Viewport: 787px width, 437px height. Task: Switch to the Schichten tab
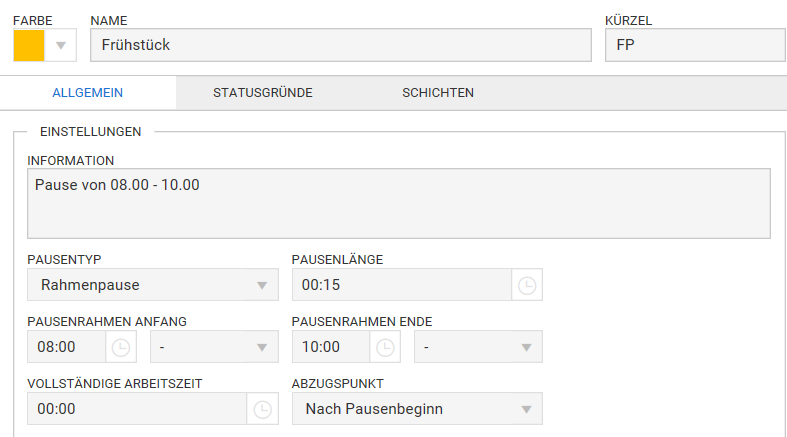[438, 93]
